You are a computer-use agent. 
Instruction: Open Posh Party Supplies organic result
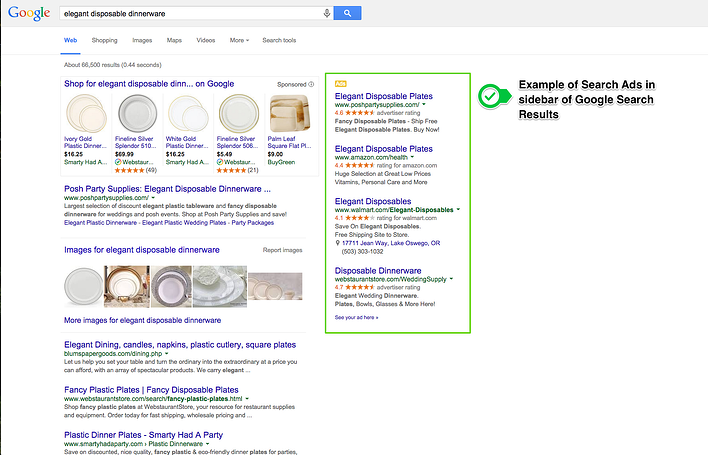[x=168, y=189]
